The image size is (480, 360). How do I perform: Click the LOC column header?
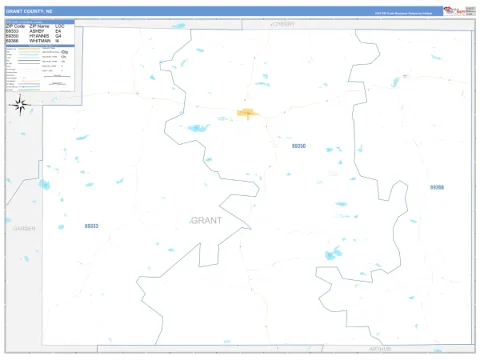[x=60, y=26]
